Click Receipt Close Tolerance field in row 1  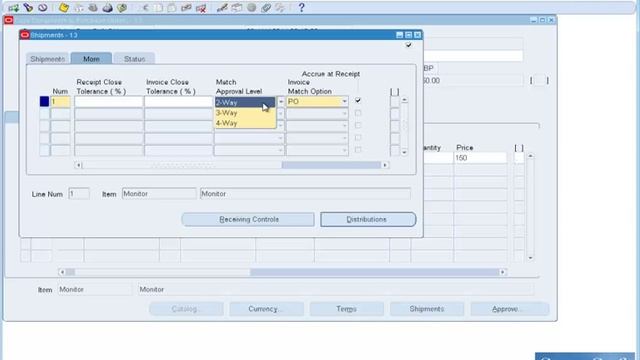pyautogui.click(x=109, y=102)
